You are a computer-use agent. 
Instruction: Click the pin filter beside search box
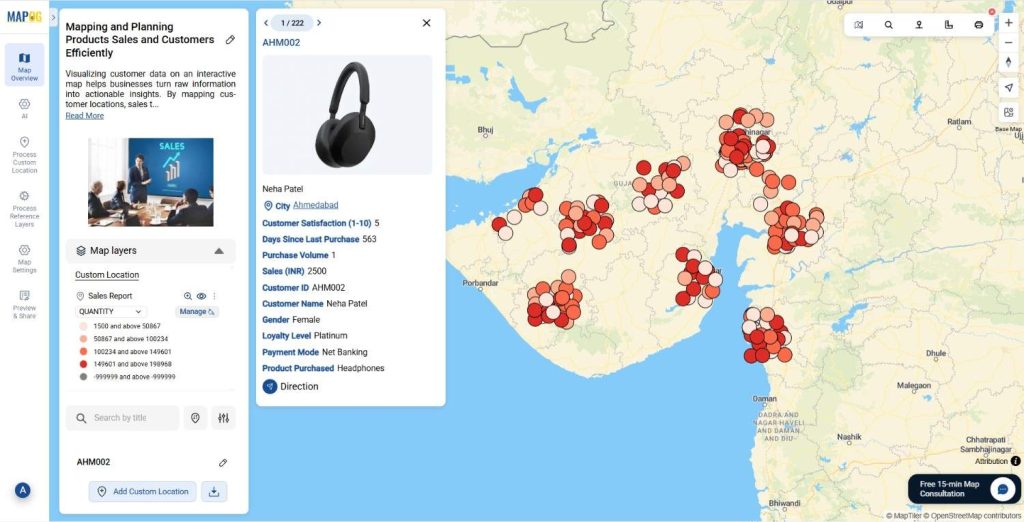(x=195, y=418)
